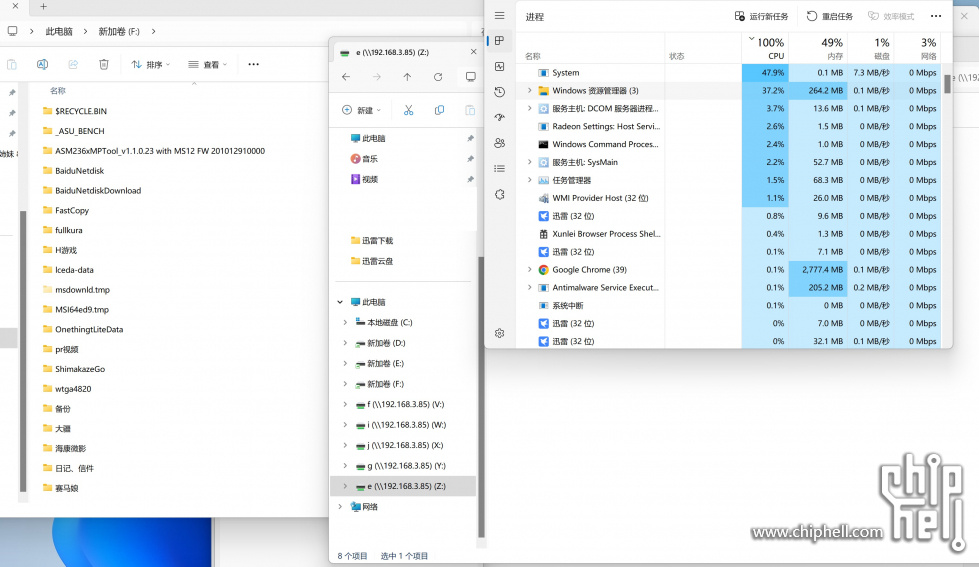Click Cut scissors icon in Z: Explorer

(408, 111)
